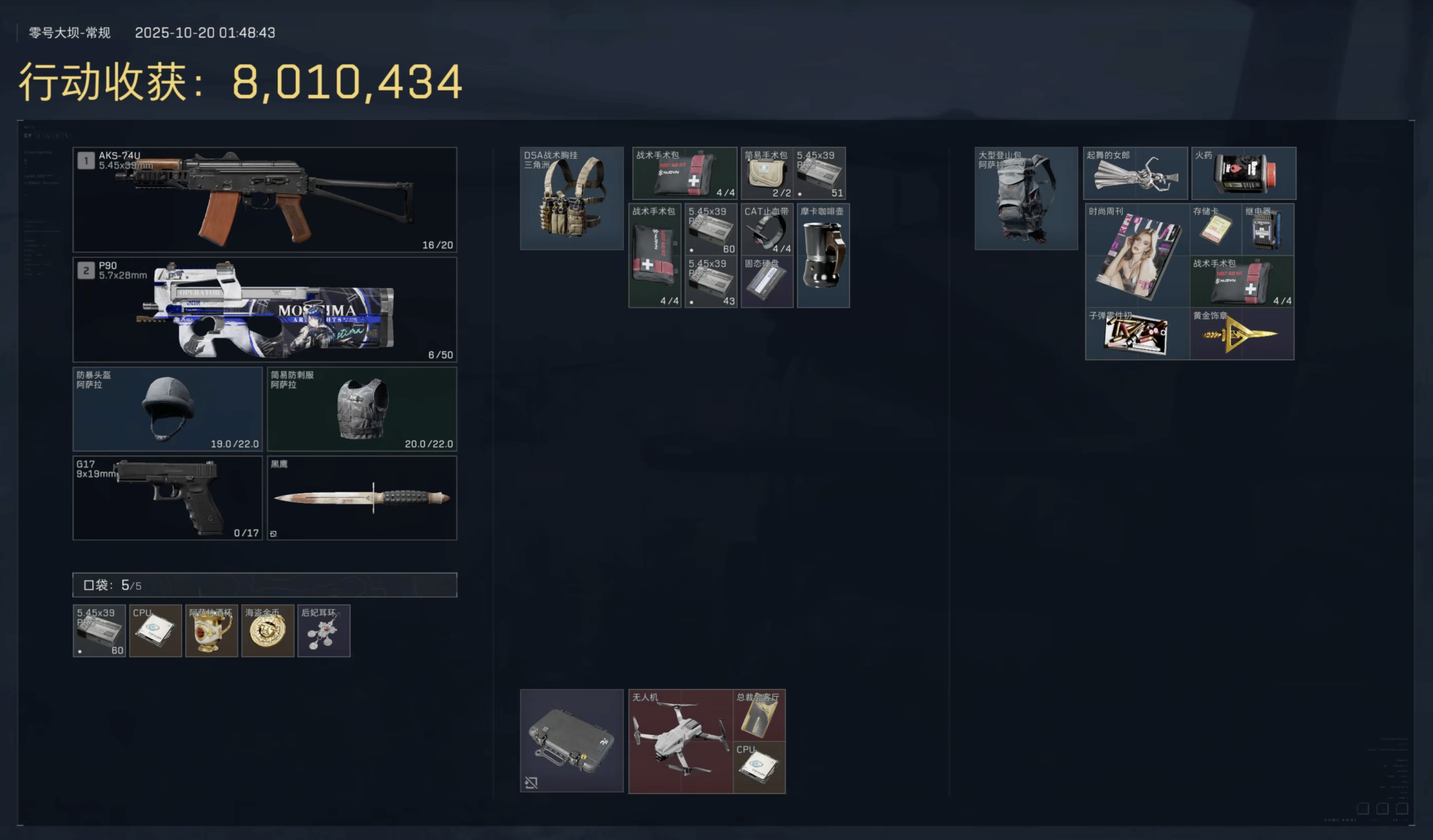This screenshot has width=1433, height=840.
Task: Select the 口袋 pockets header bar
Action: pyautogui.click(x=265, y=585)
